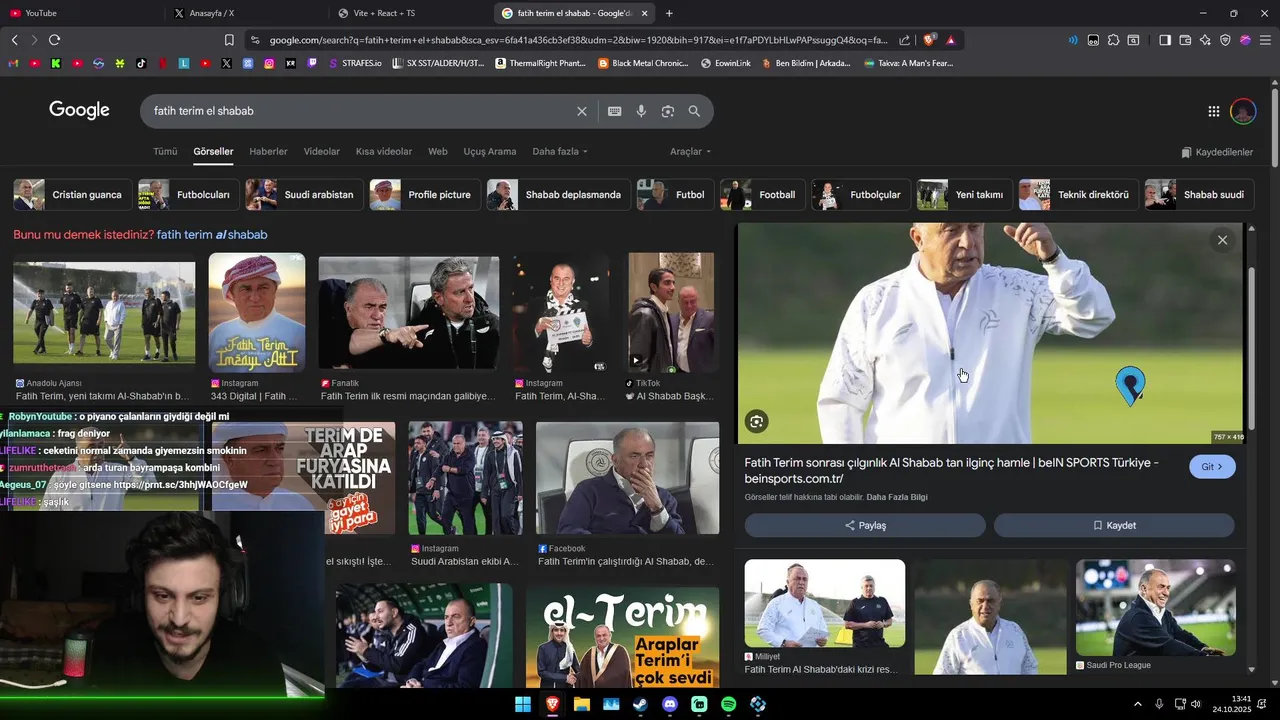Open Windows Start menu
The height and width of the screenshot is (720, 1280).
tap(523, 704)
